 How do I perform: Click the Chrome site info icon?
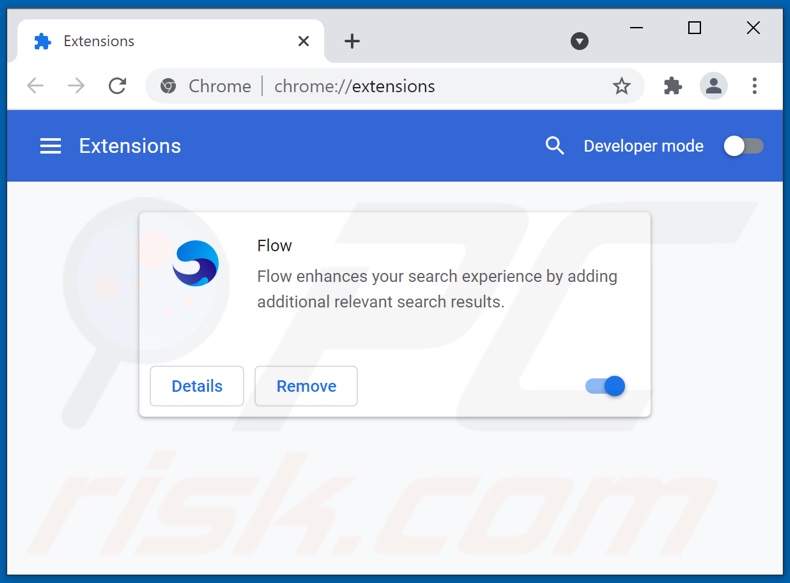(168, 86)
